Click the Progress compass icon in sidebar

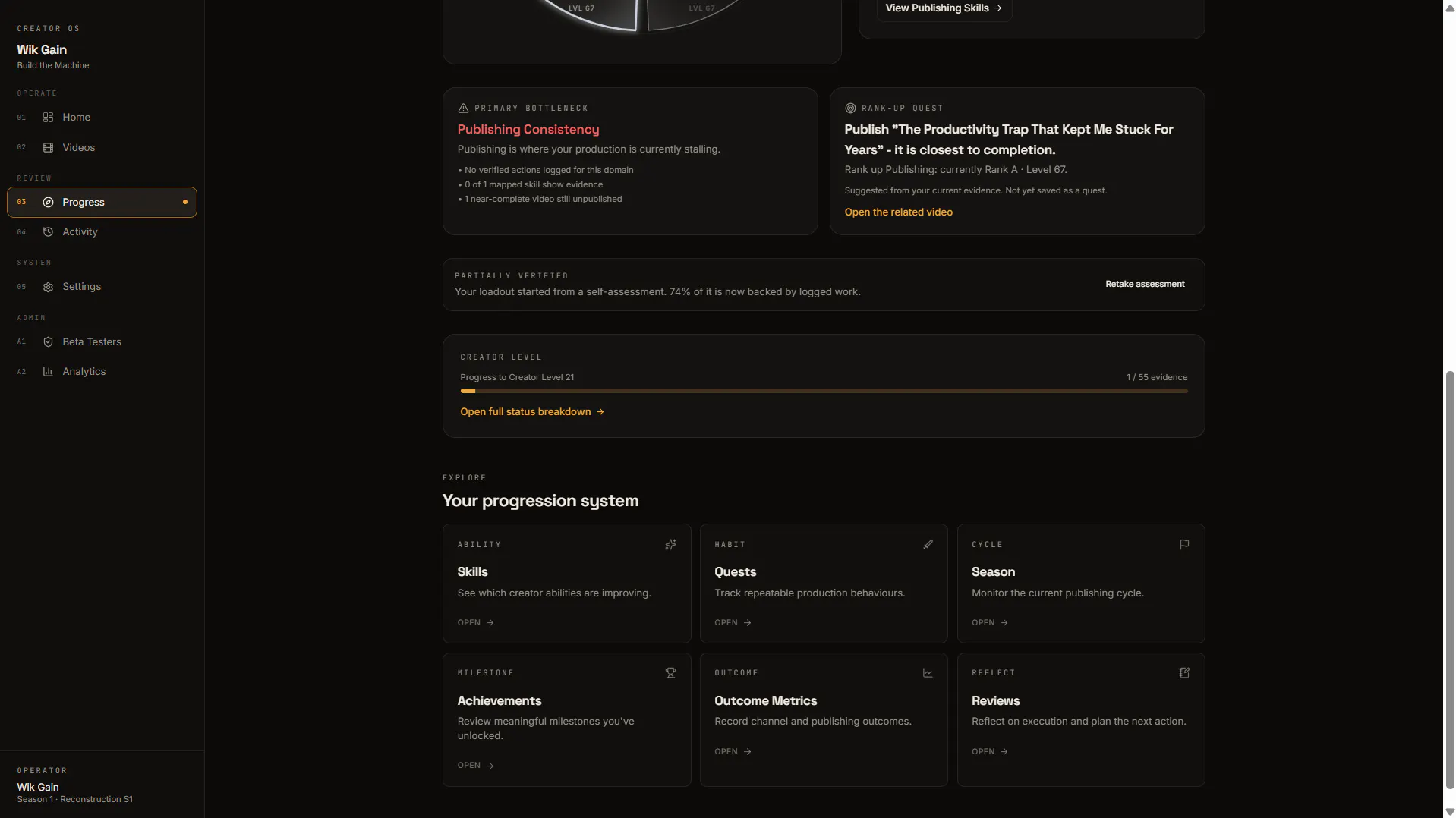coord(48,203)
